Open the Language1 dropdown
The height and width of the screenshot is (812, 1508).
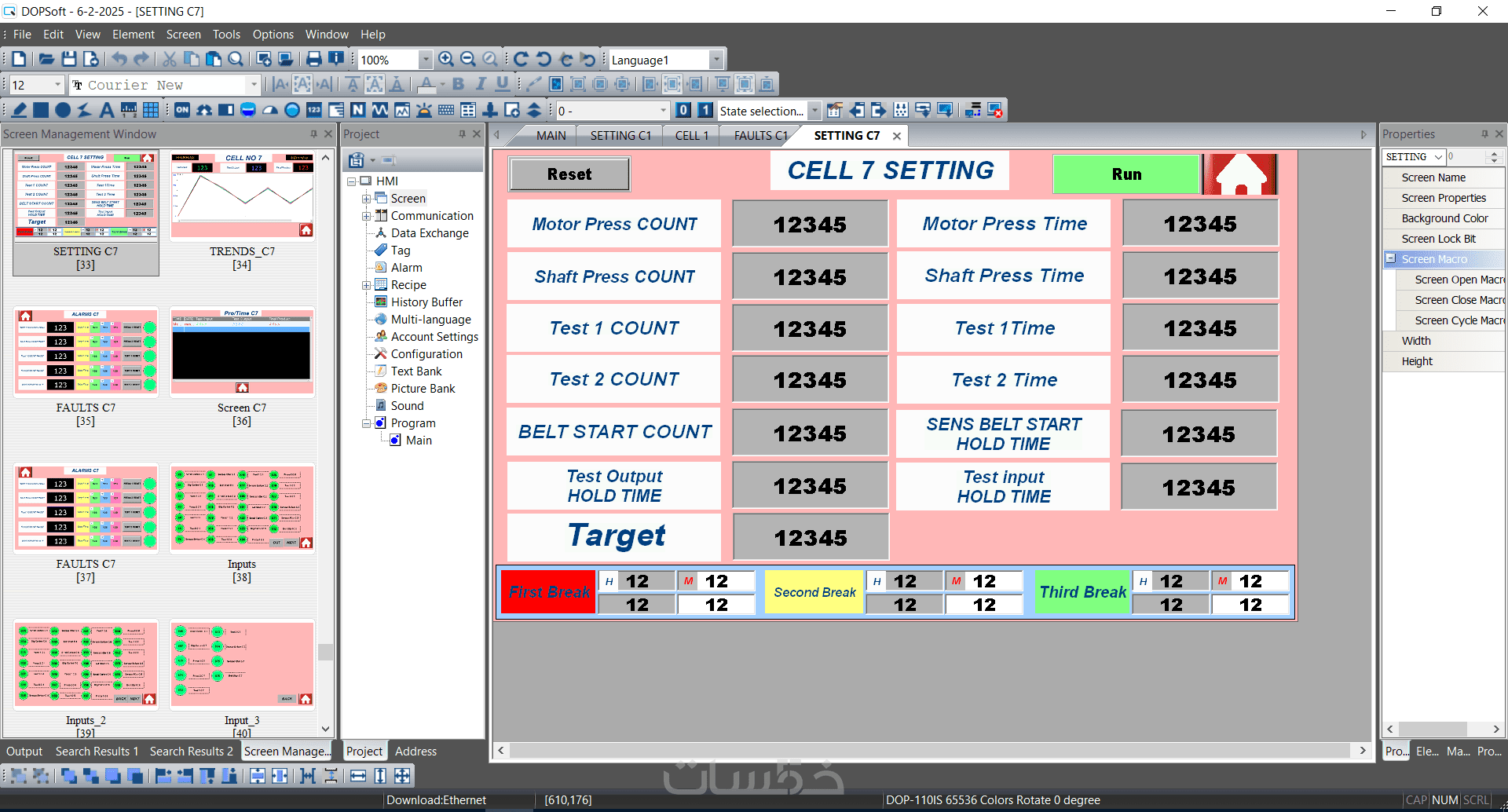pyautogui.click(x=716, y=60)
